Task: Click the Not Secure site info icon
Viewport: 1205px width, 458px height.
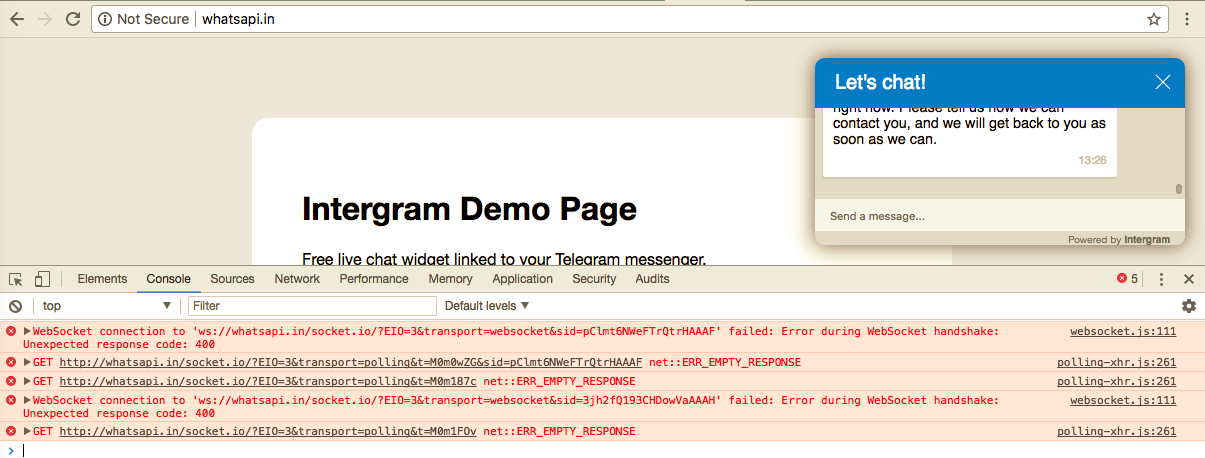Action: [105, 19]
